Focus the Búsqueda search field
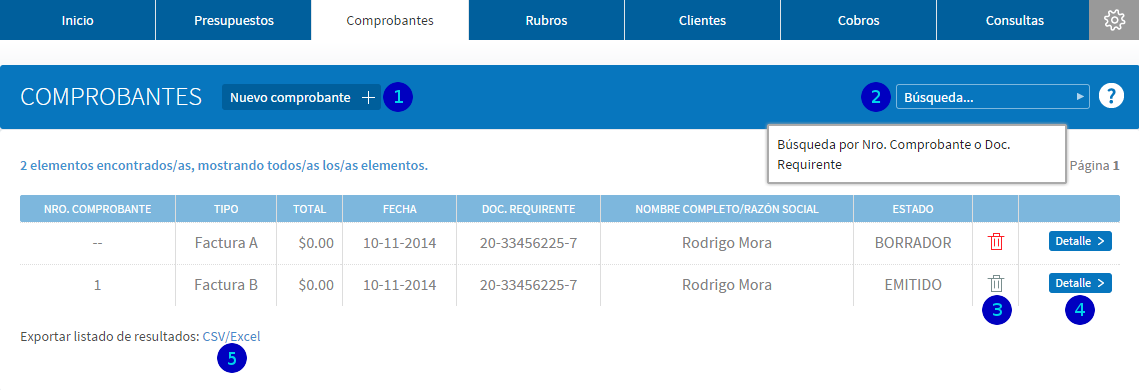 coord(993,97)
